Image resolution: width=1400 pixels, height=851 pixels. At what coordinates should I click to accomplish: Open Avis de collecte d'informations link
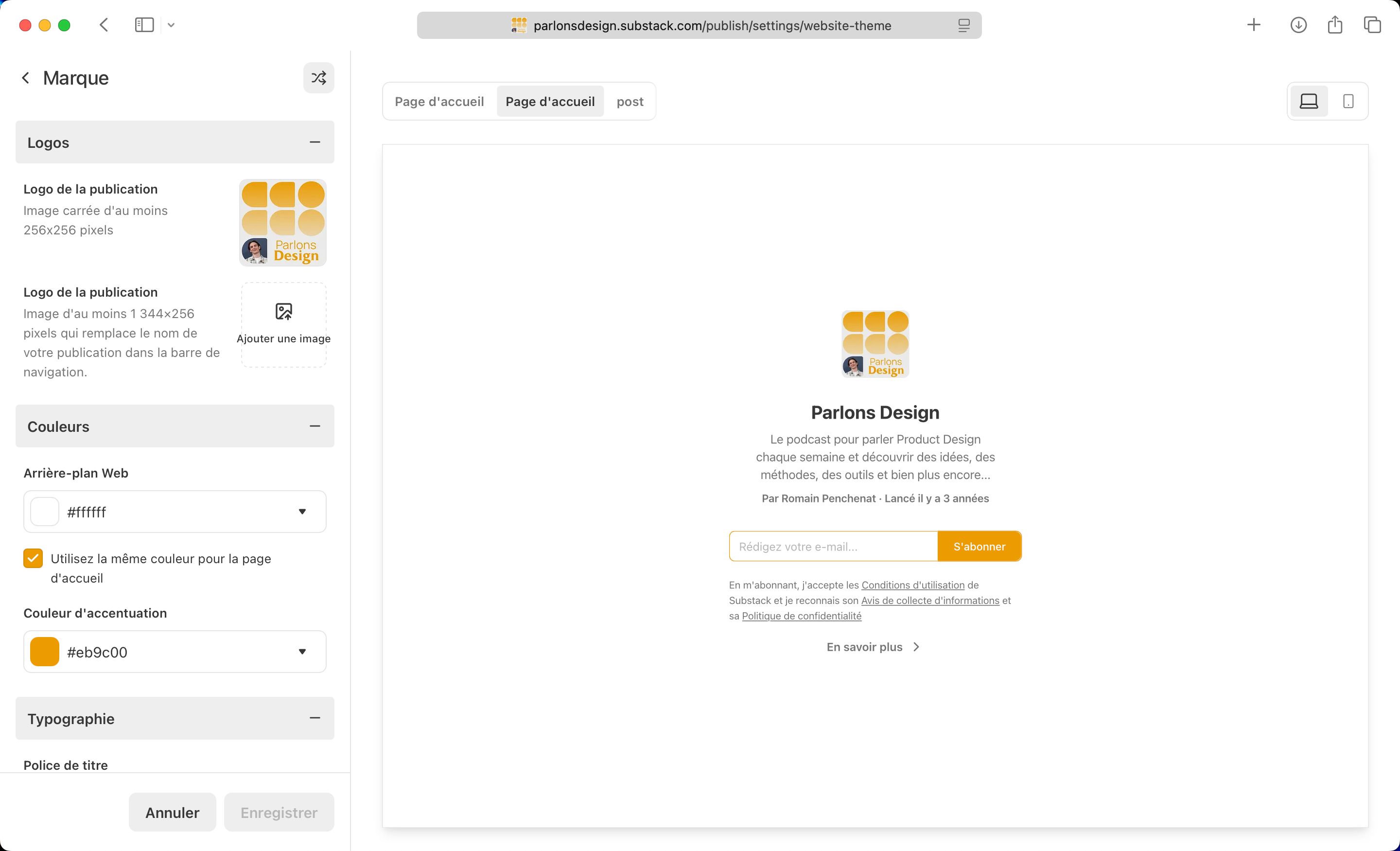pos(930,600)
